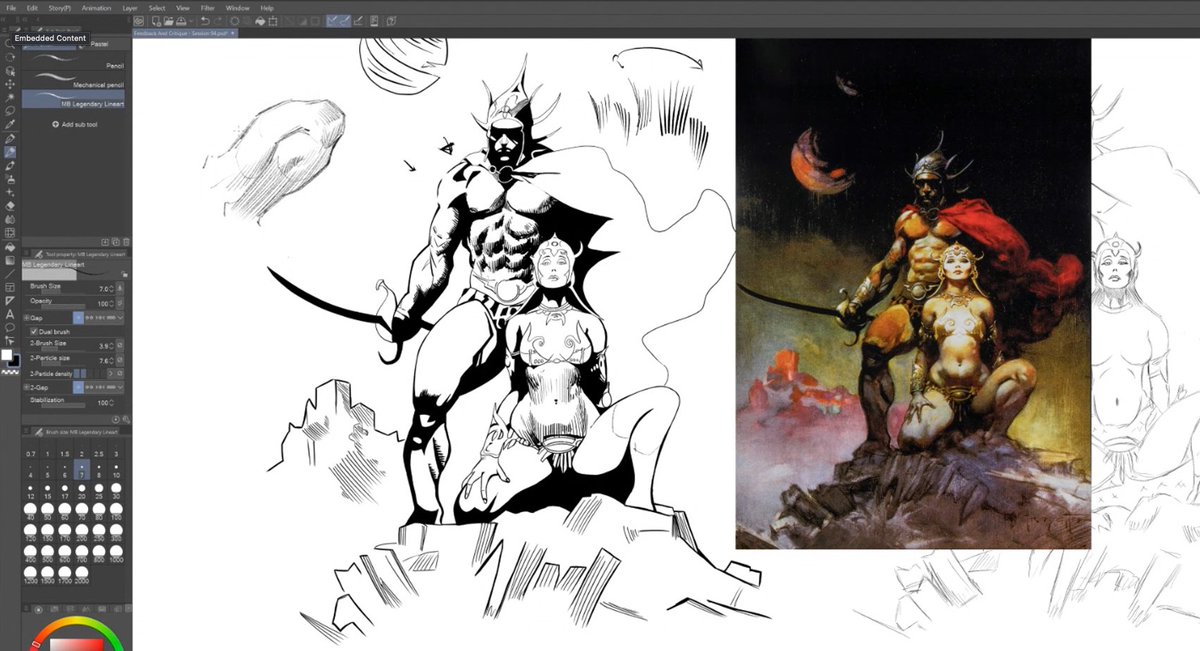Click the Save icon in command bar
Viewport: 1200px width, 651px height.
[181, 21]
